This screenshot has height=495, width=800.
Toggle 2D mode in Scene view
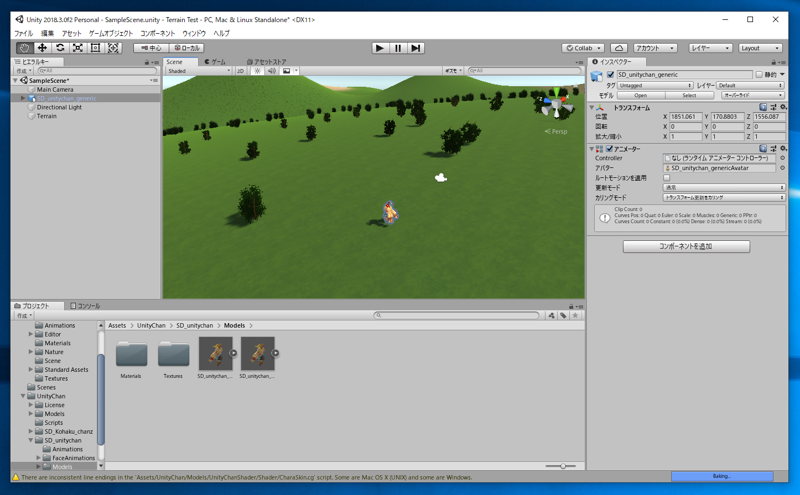(240, 71)
